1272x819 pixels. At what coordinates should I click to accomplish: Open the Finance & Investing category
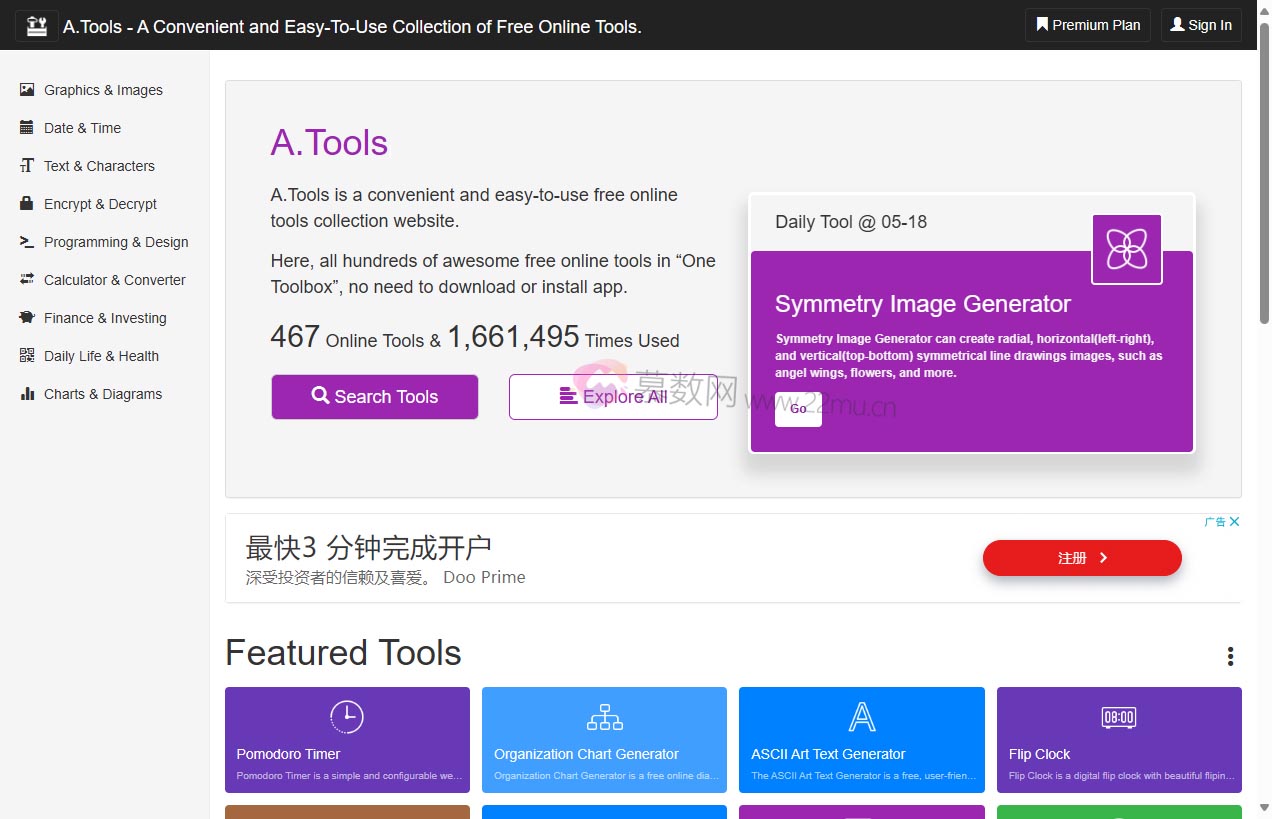(26, 318)
